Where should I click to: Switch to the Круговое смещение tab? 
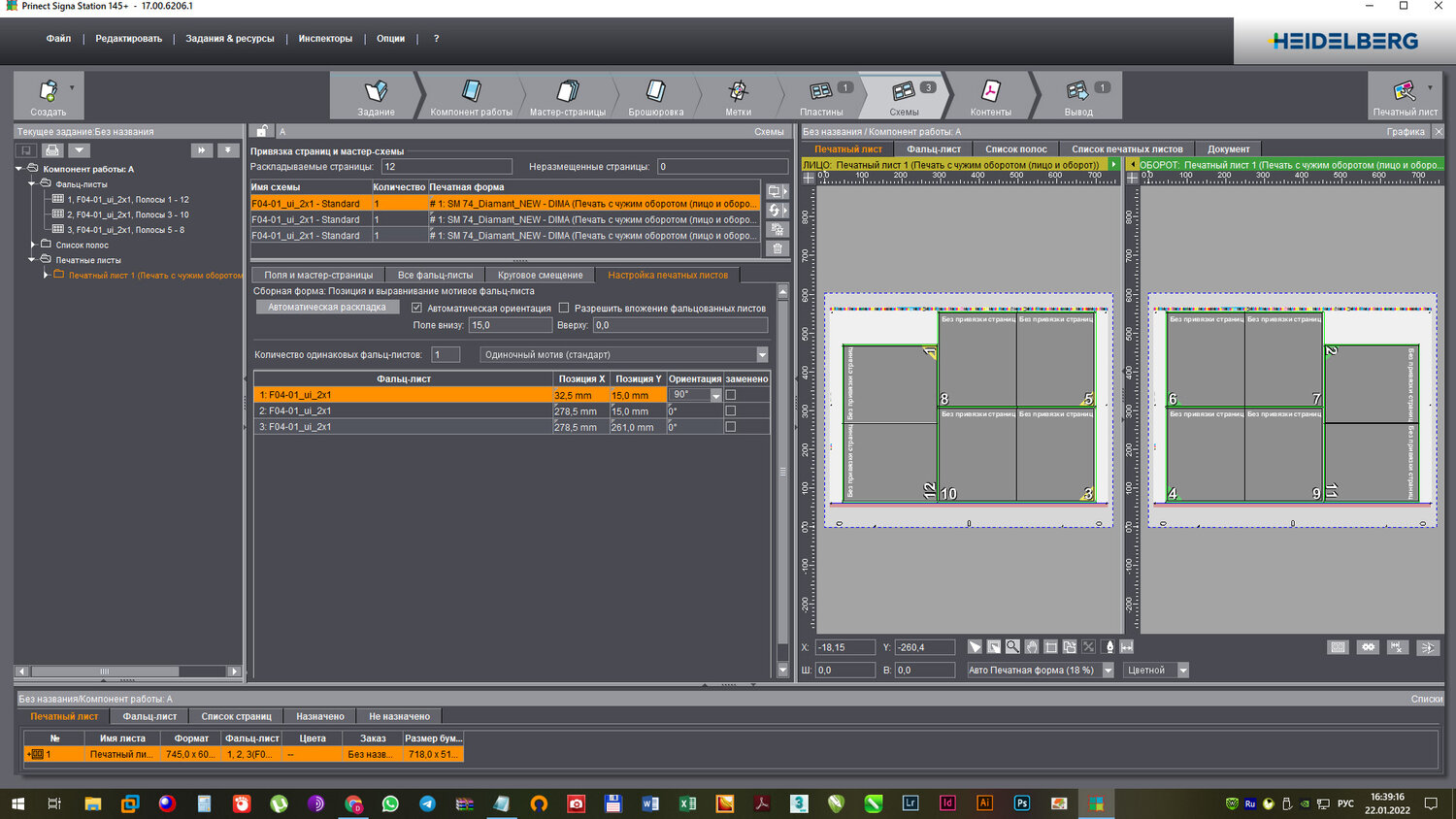pyautogui.click(x=540, y=276)
